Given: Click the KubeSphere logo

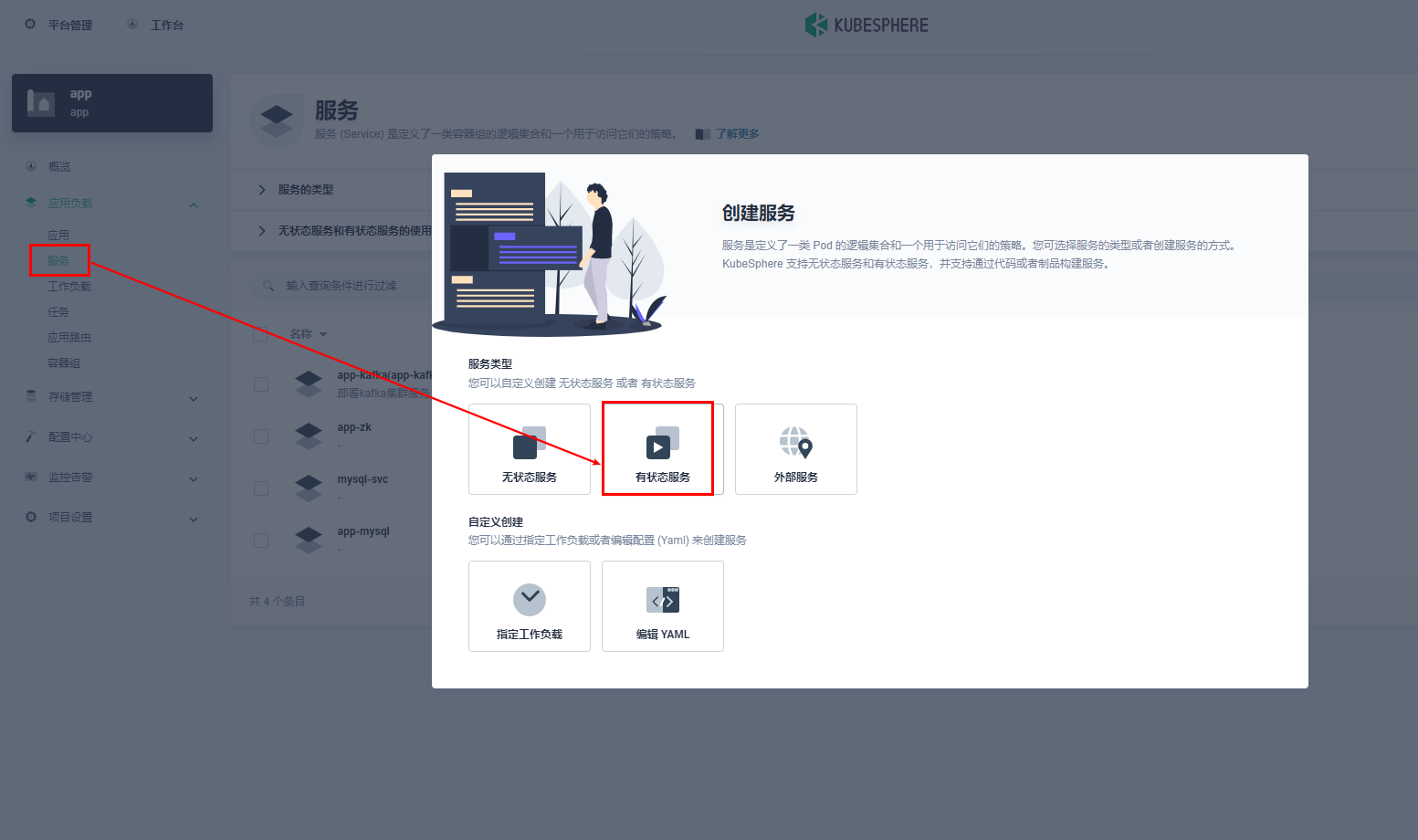Looking at the screenshot, I should 867,25.
